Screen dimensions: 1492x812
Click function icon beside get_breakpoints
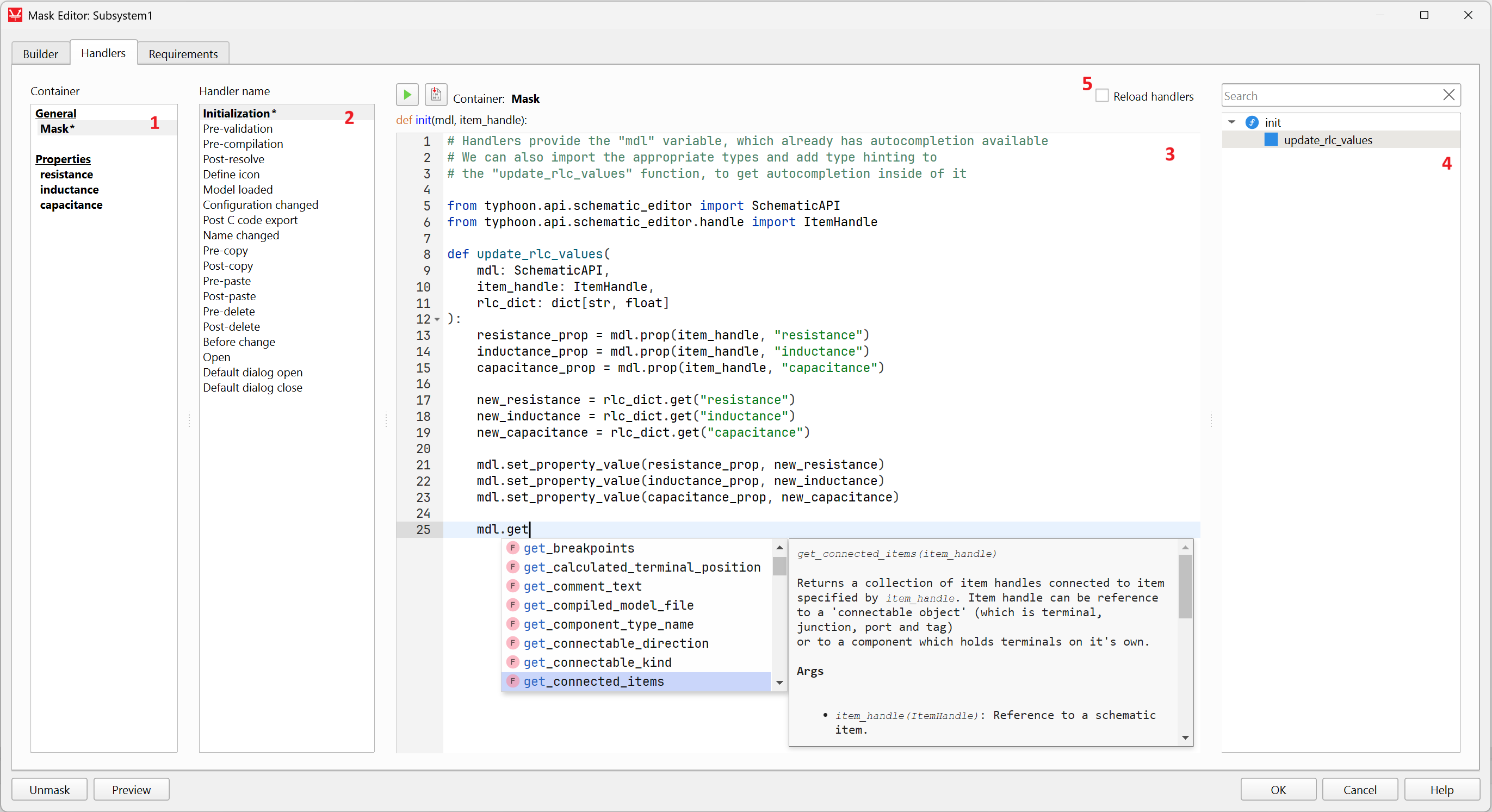coord(512,548)
